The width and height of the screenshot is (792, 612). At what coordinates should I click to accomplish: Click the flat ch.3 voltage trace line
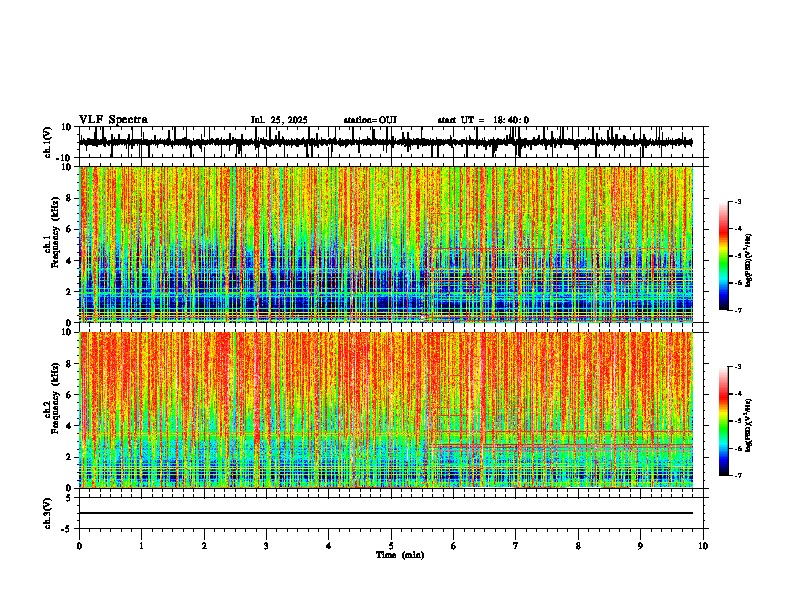point(386,513)
